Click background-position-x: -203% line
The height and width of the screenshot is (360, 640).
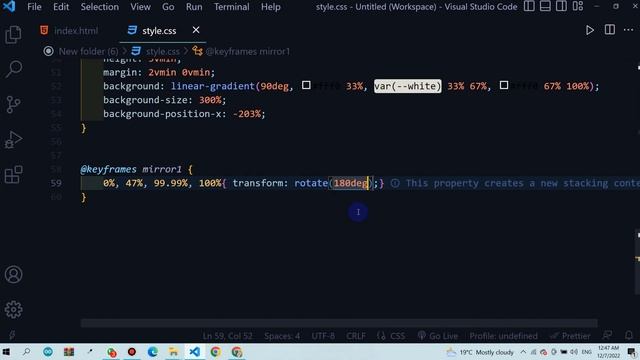(x=184, y=114)
